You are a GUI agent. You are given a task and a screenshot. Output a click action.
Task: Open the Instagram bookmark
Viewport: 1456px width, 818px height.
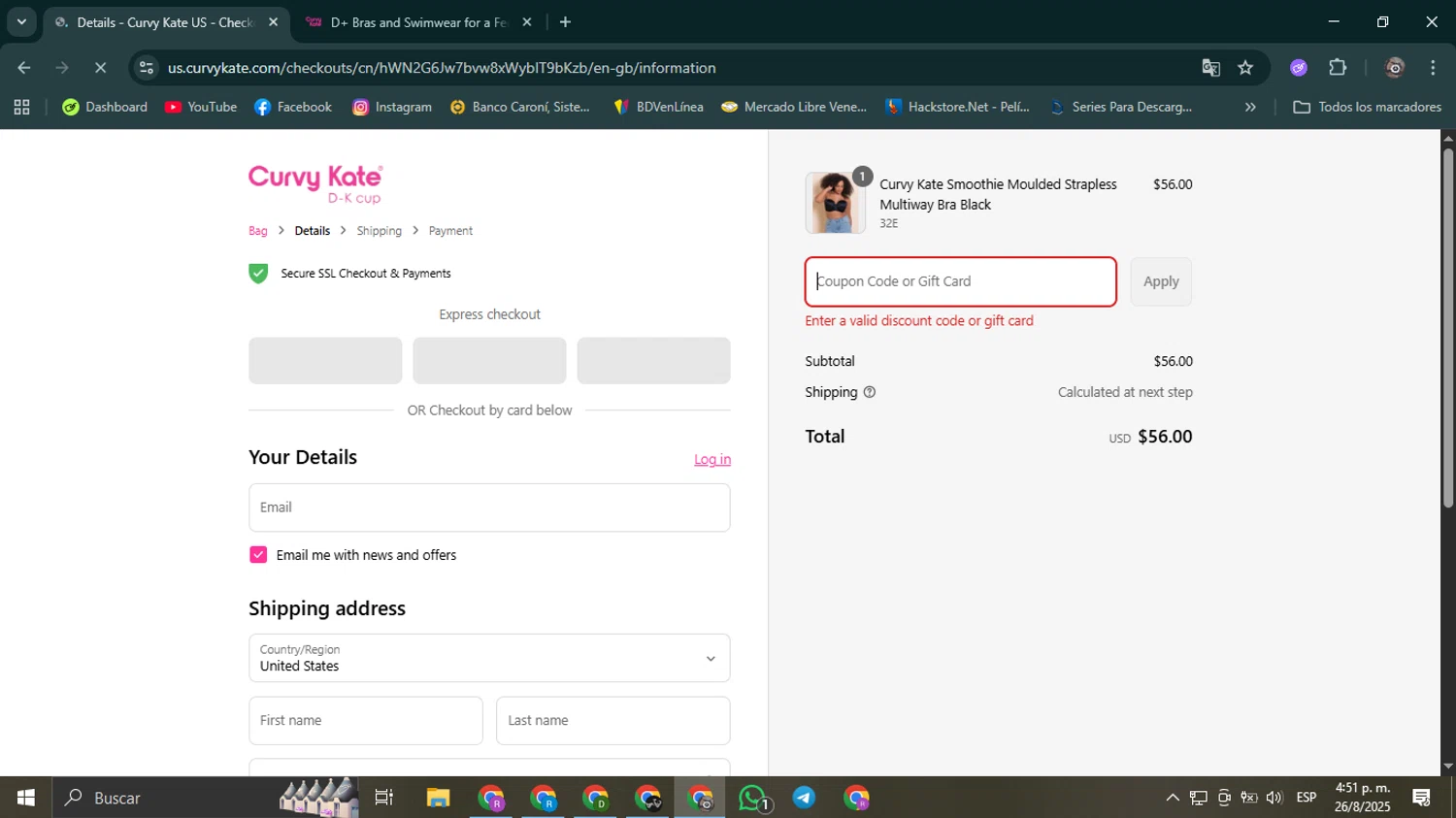(392, 107)
